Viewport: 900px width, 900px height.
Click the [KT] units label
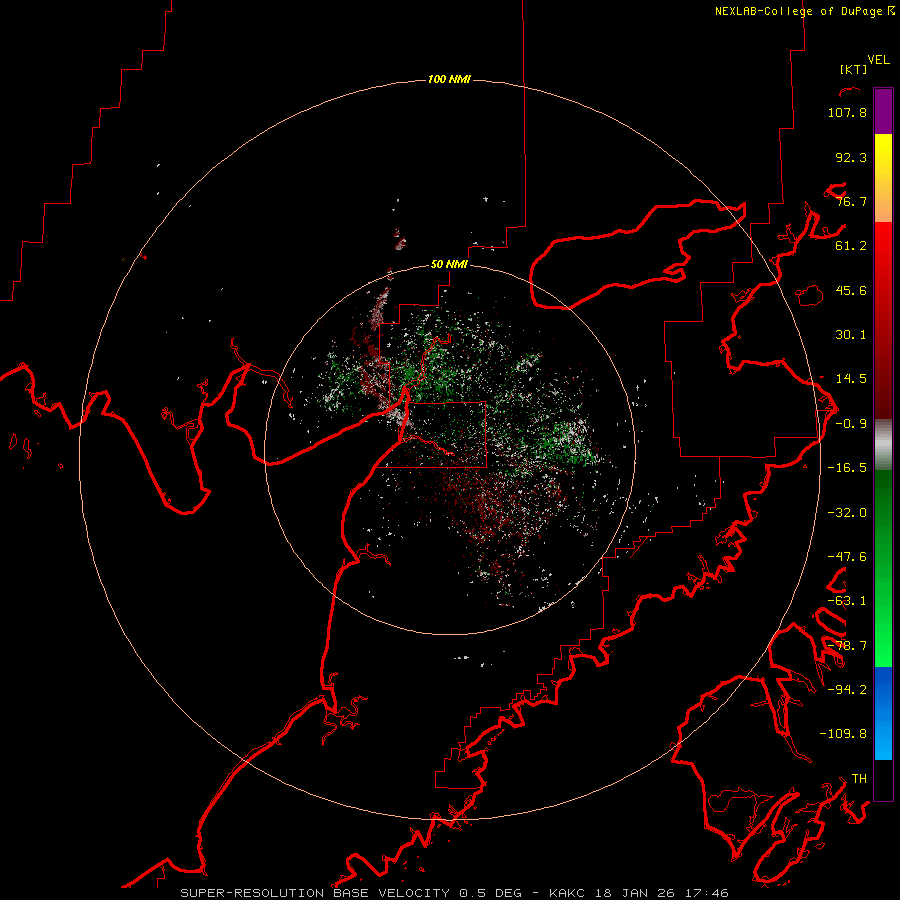click(x=853, y=69)
